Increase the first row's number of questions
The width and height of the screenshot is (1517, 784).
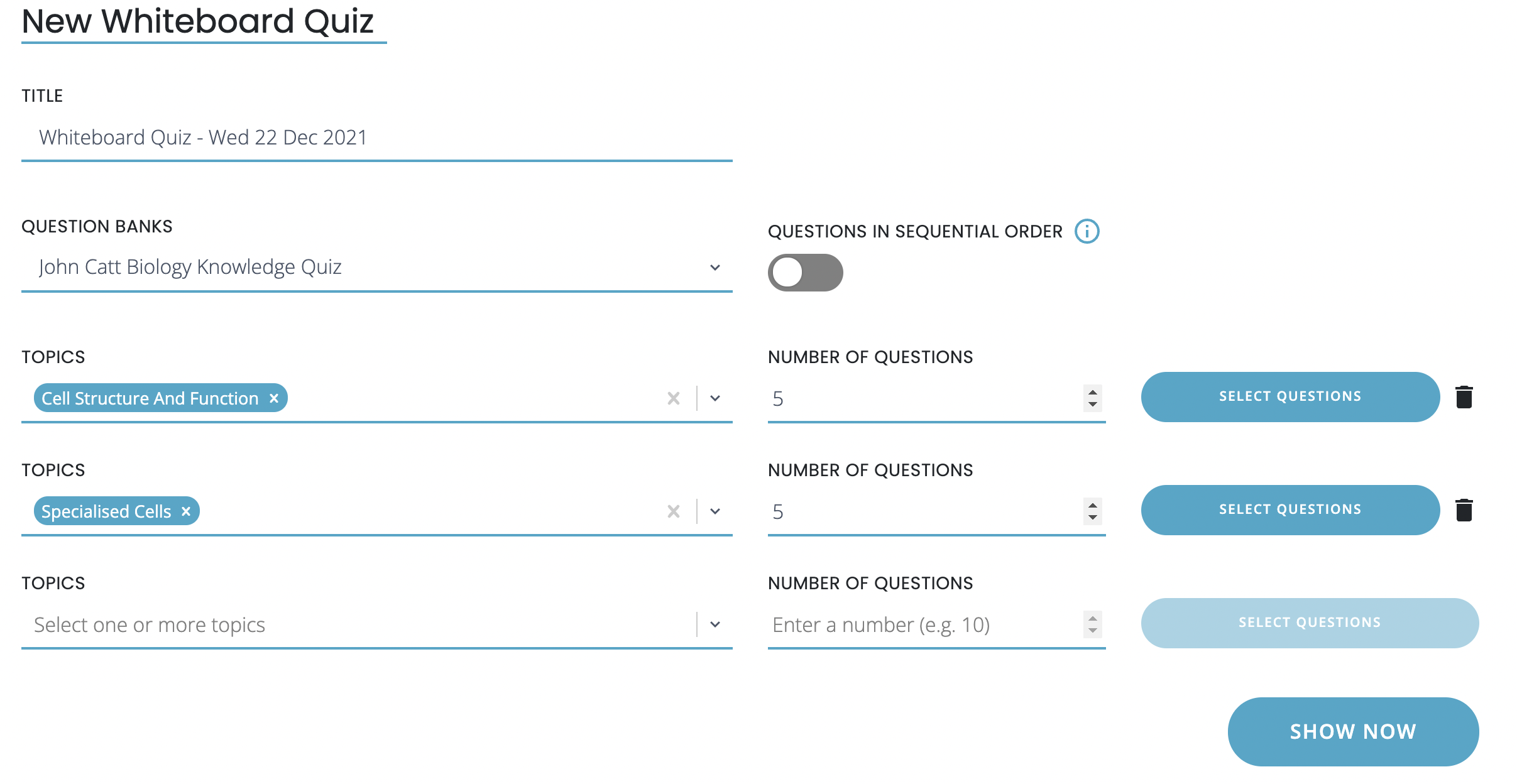(1093, 391)
